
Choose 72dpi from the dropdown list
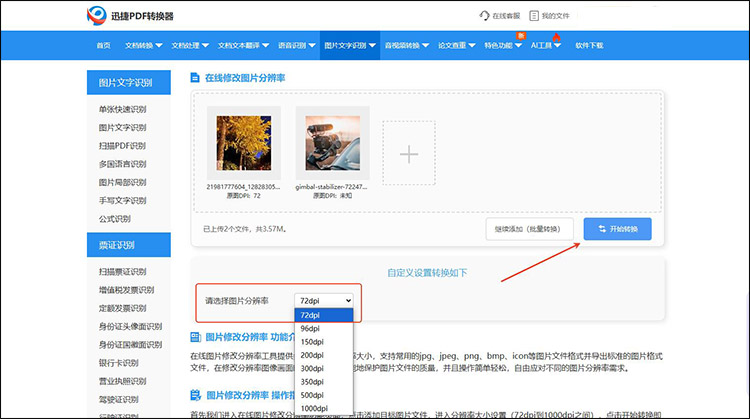[x=324, y=315]
